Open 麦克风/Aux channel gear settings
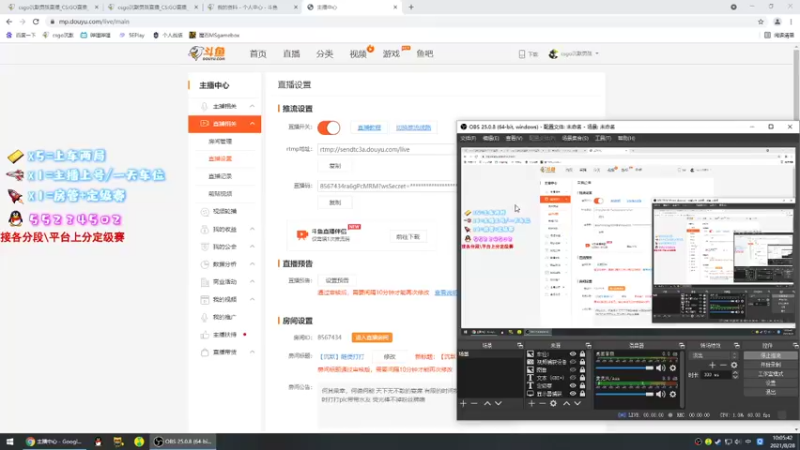Screen dimensions: 800x450 point(673,394)
